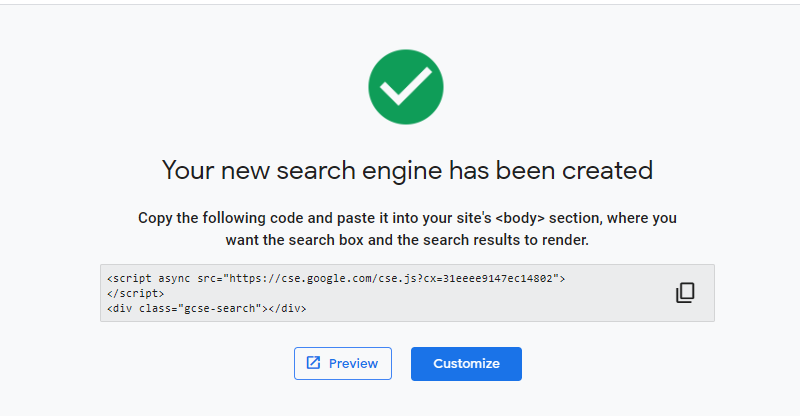Click the script async src line

(336, 279)
